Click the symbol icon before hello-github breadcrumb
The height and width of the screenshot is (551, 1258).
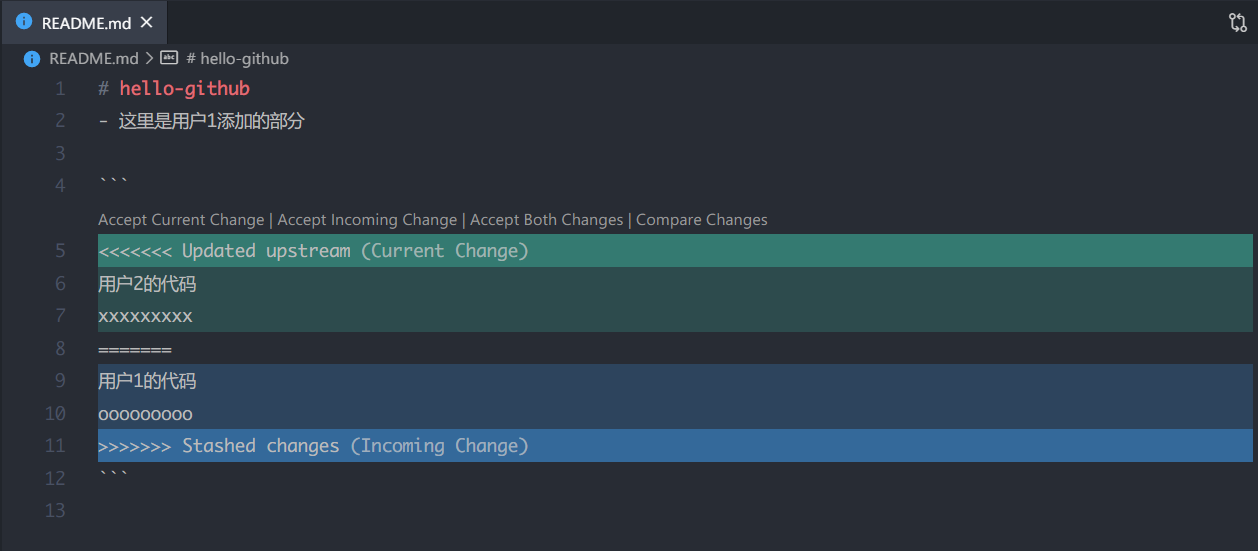pyautogui.click(x=169, y=59)
